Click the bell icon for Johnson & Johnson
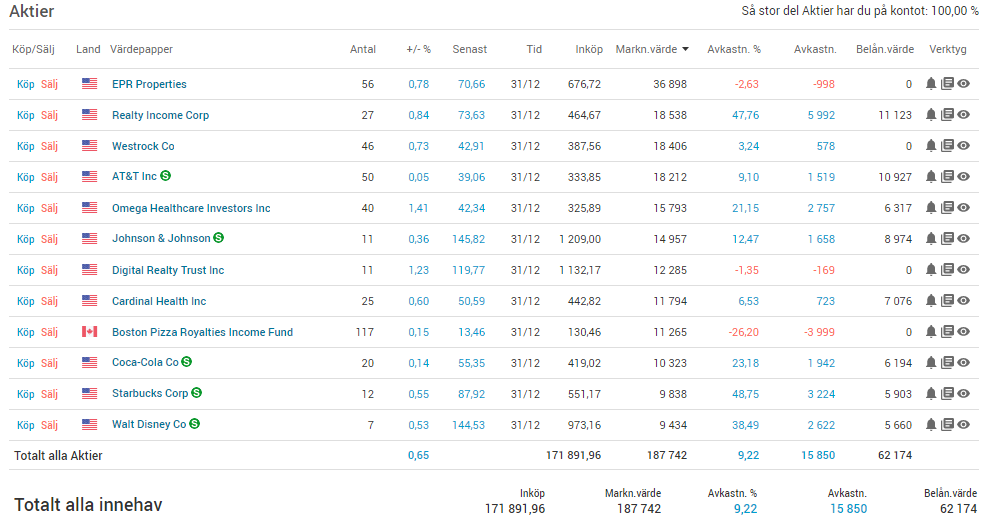 pos(931,239)
